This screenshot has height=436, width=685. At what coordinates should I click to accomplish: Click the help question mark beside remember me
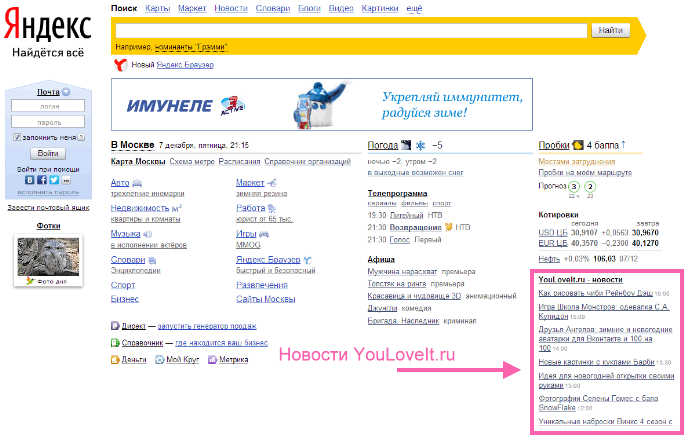pyautogui.click(x=81, y=138)
